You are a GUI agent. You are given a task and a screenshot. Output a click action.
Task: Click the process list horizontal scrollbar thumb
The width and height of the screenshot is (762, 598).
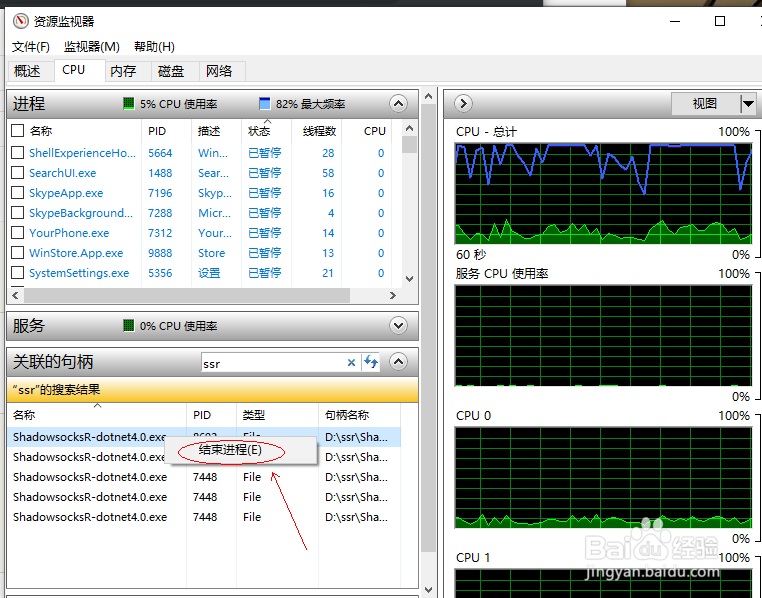point(187,295)
